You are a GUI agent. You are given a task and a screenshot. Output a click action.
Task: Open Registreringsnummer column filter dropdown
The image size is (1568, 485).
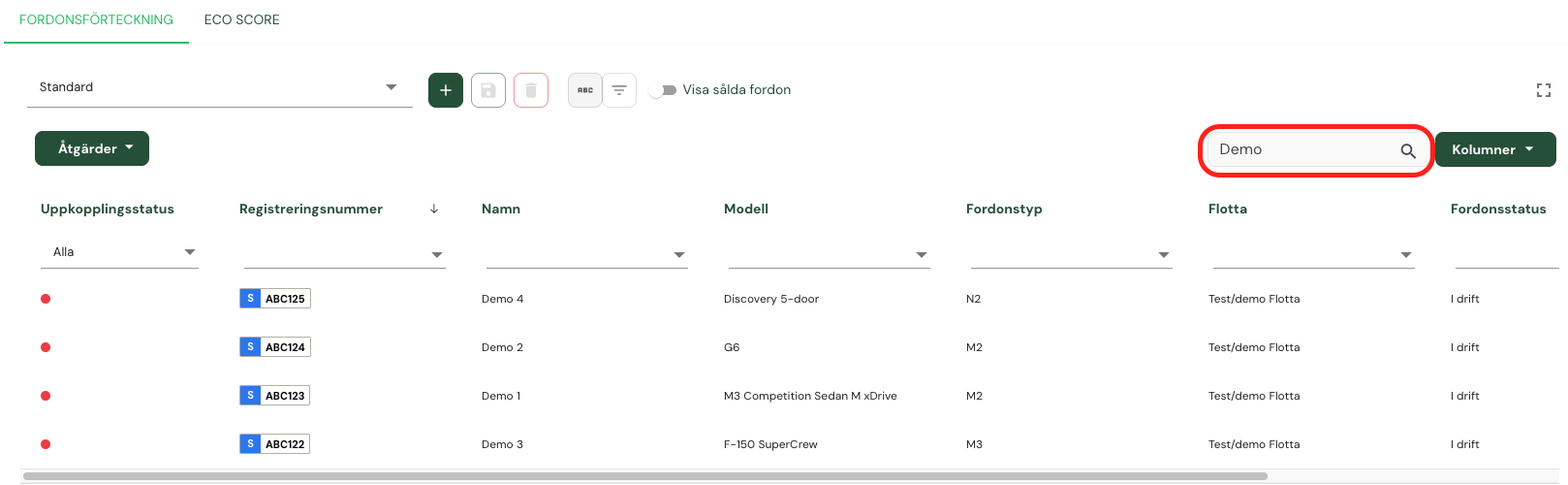[x=344, y=254]
